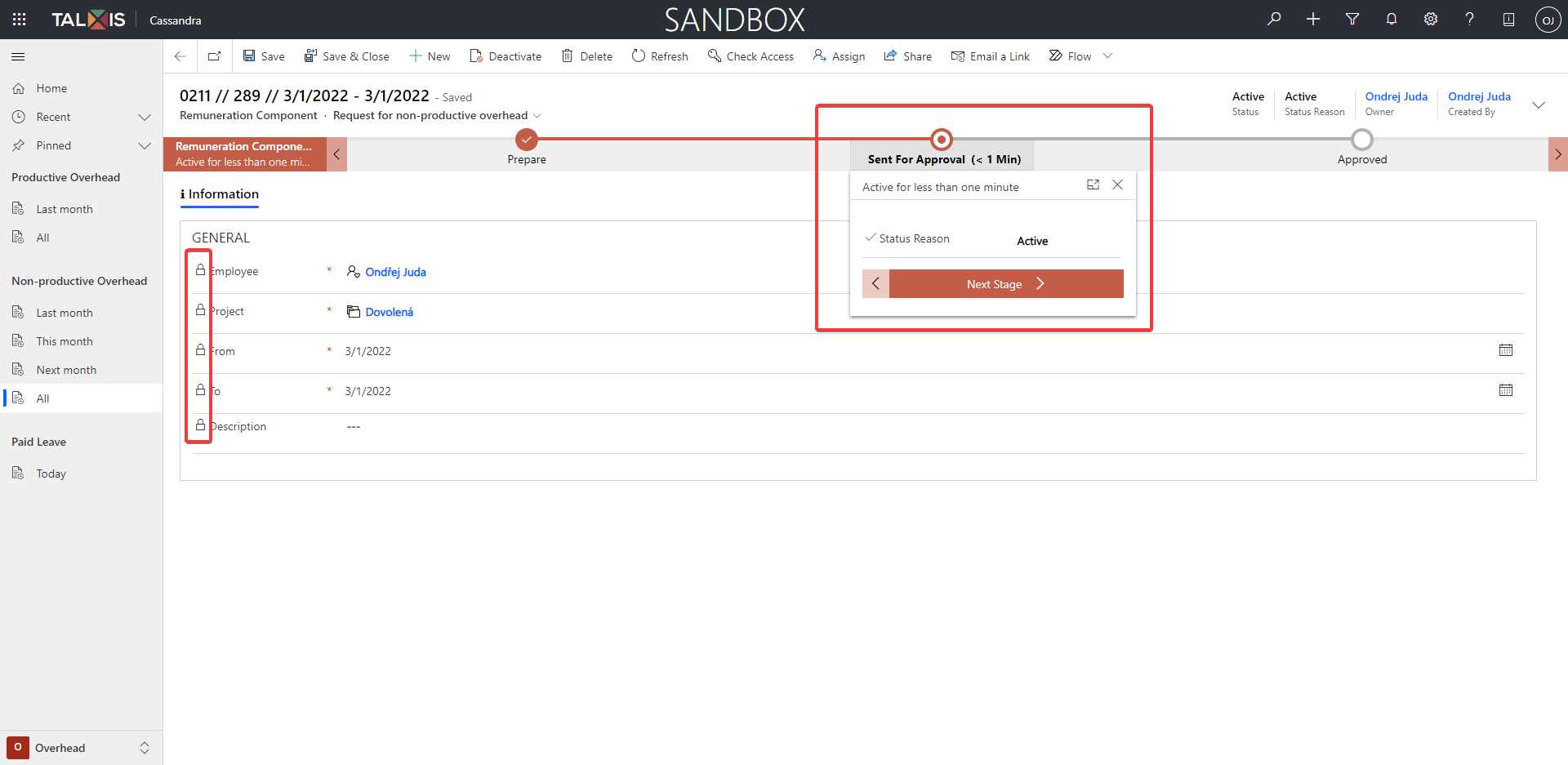Collapse the site map hamburger menu

point(18,56)
